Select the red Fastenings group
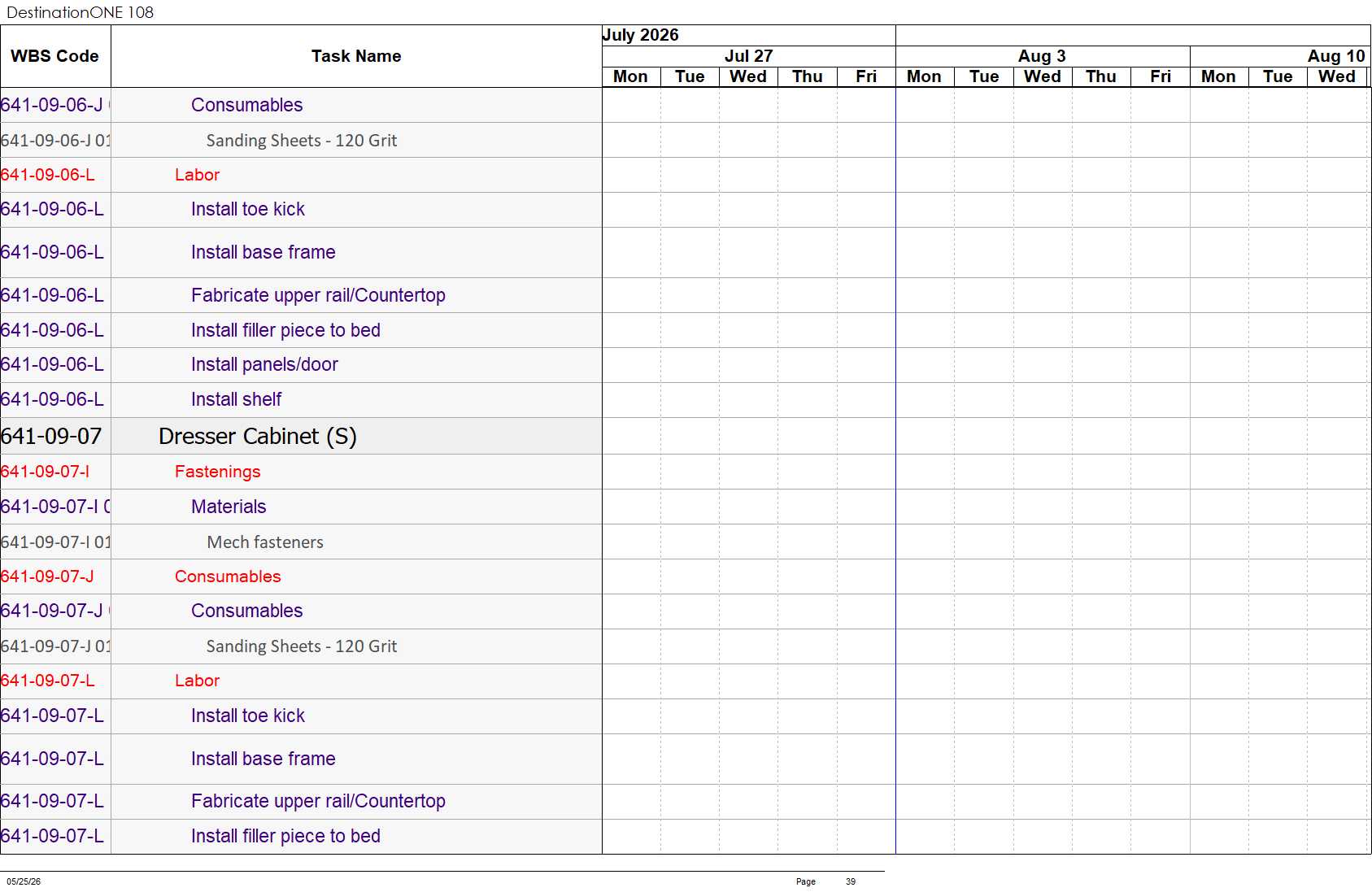Screen dimensions: 1372x892 pyautogui.click(x=218, y=472)
